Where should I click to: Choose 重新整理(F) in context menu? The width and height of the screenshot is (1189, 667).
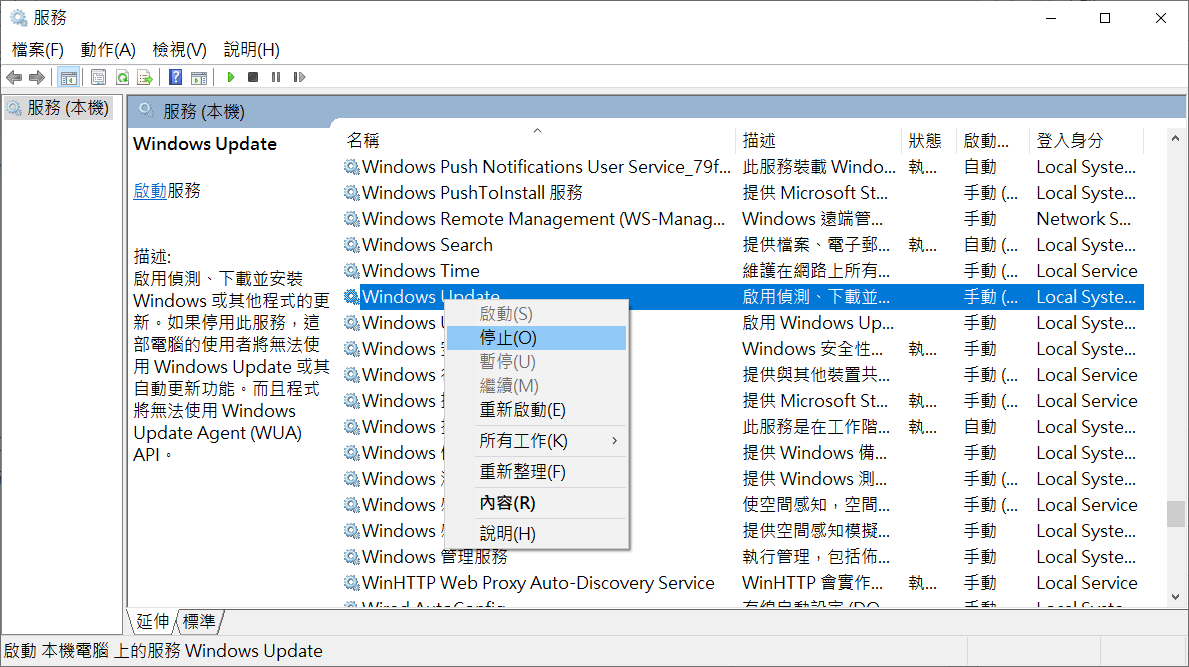tap(536, 472)
